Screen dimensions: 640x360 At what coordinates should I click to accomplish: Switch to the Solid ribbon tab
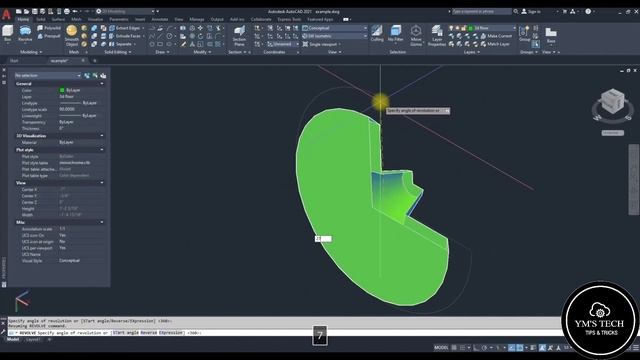point(41,20)
